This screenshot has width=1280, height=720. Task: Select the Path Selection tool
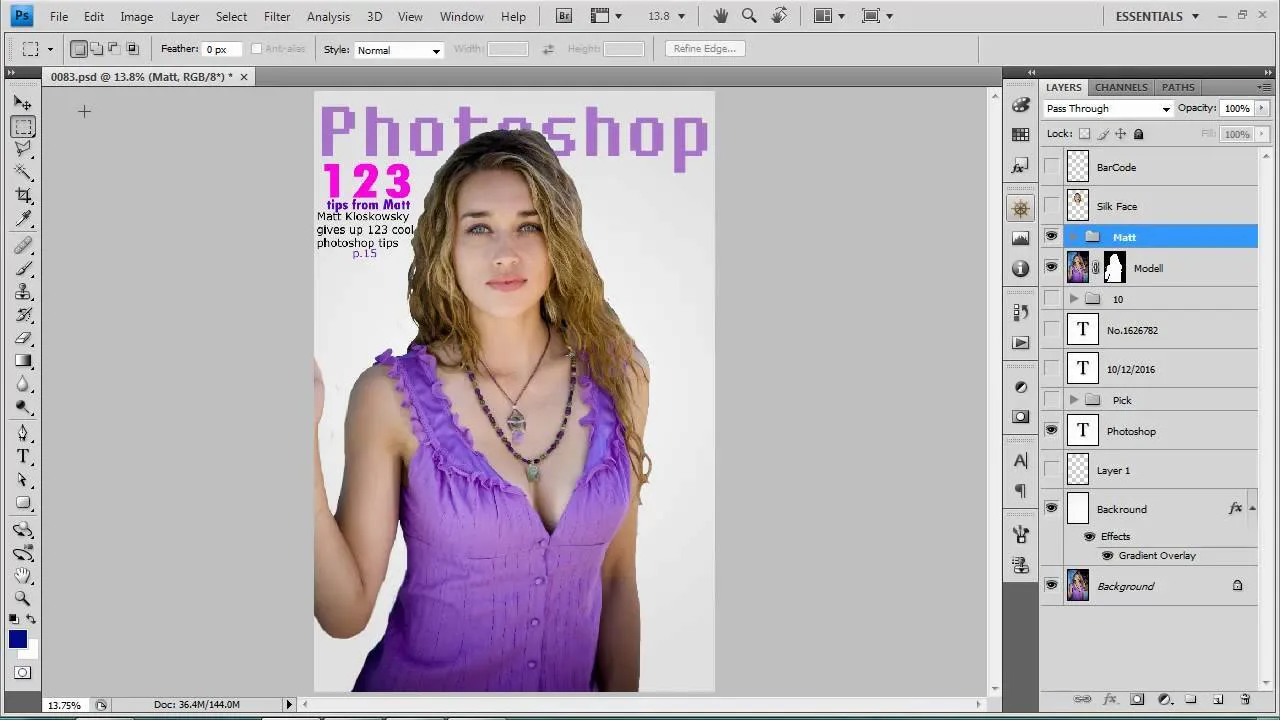[x=23, y=479]
